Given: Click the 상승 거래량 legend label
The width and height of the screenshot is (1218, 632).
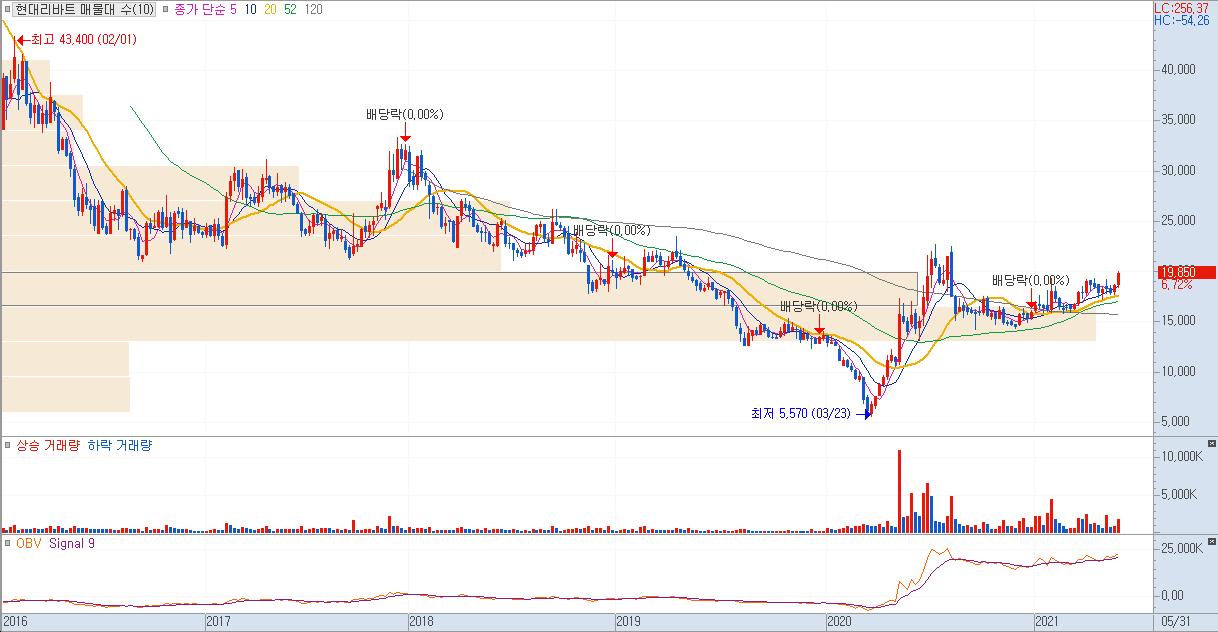Looking at the screenshot, I should click(x=47, y=446).
